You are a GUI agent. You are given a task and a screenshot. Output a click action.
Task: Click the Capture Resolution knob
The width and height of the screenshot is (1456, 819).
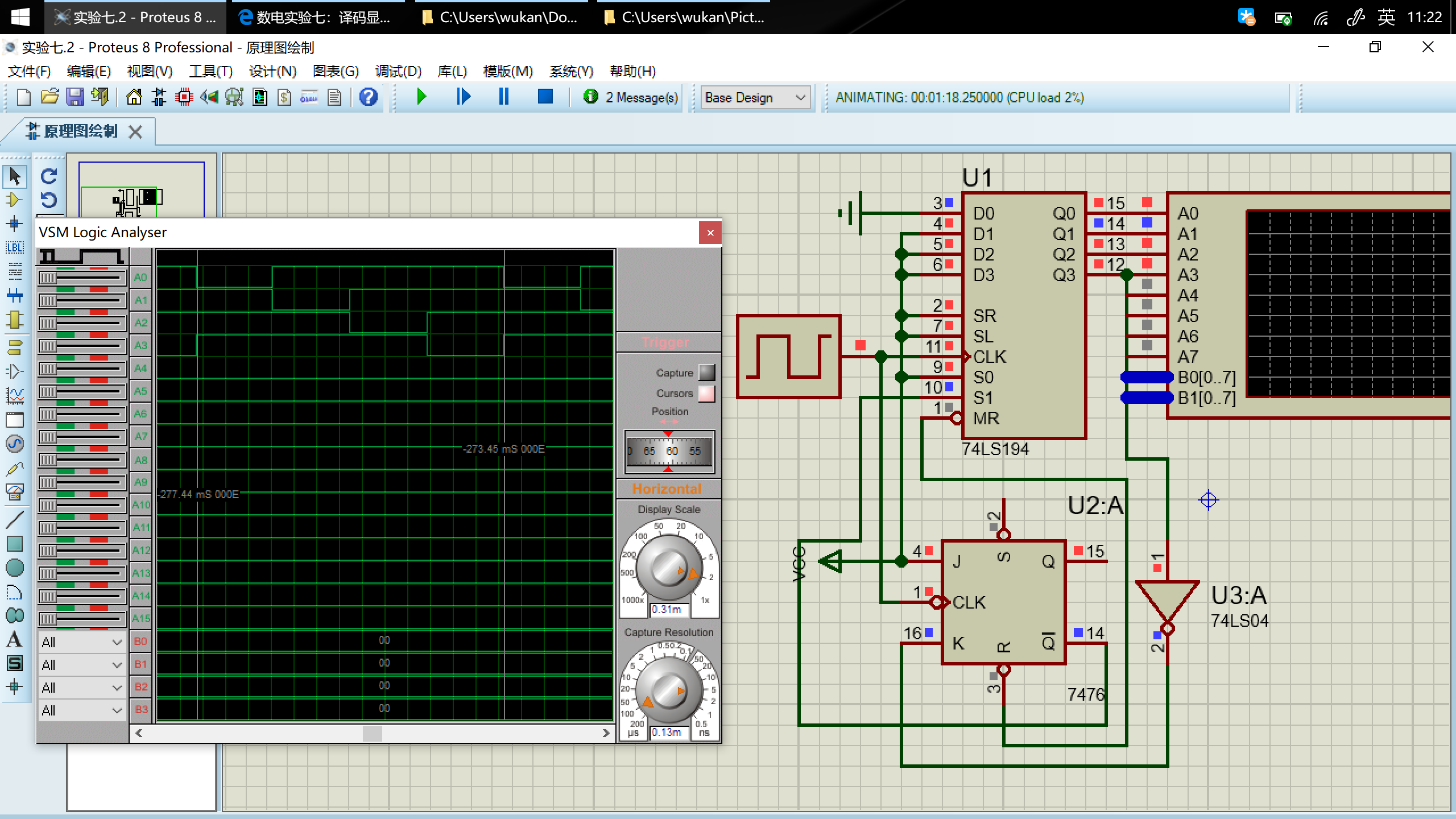coord(668,690)
